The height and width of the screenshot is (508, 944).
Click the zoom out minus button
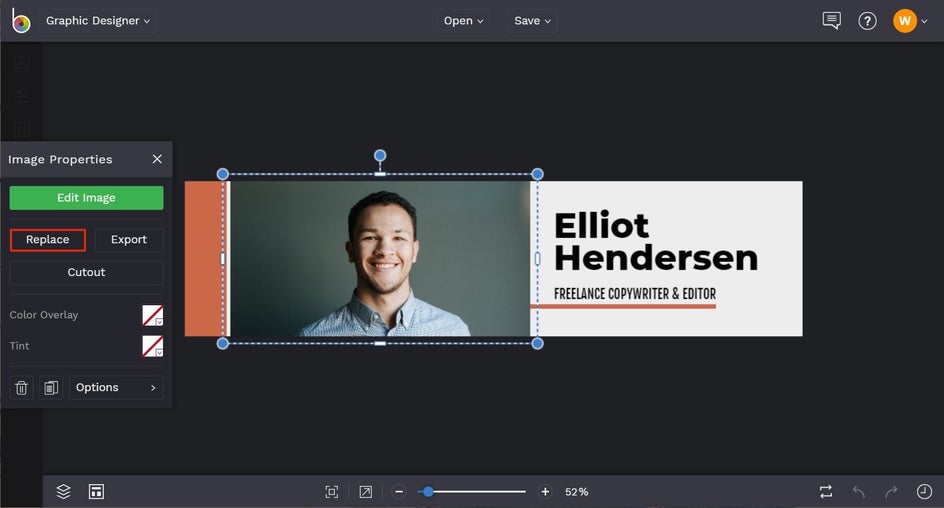(x=399, y=492)
